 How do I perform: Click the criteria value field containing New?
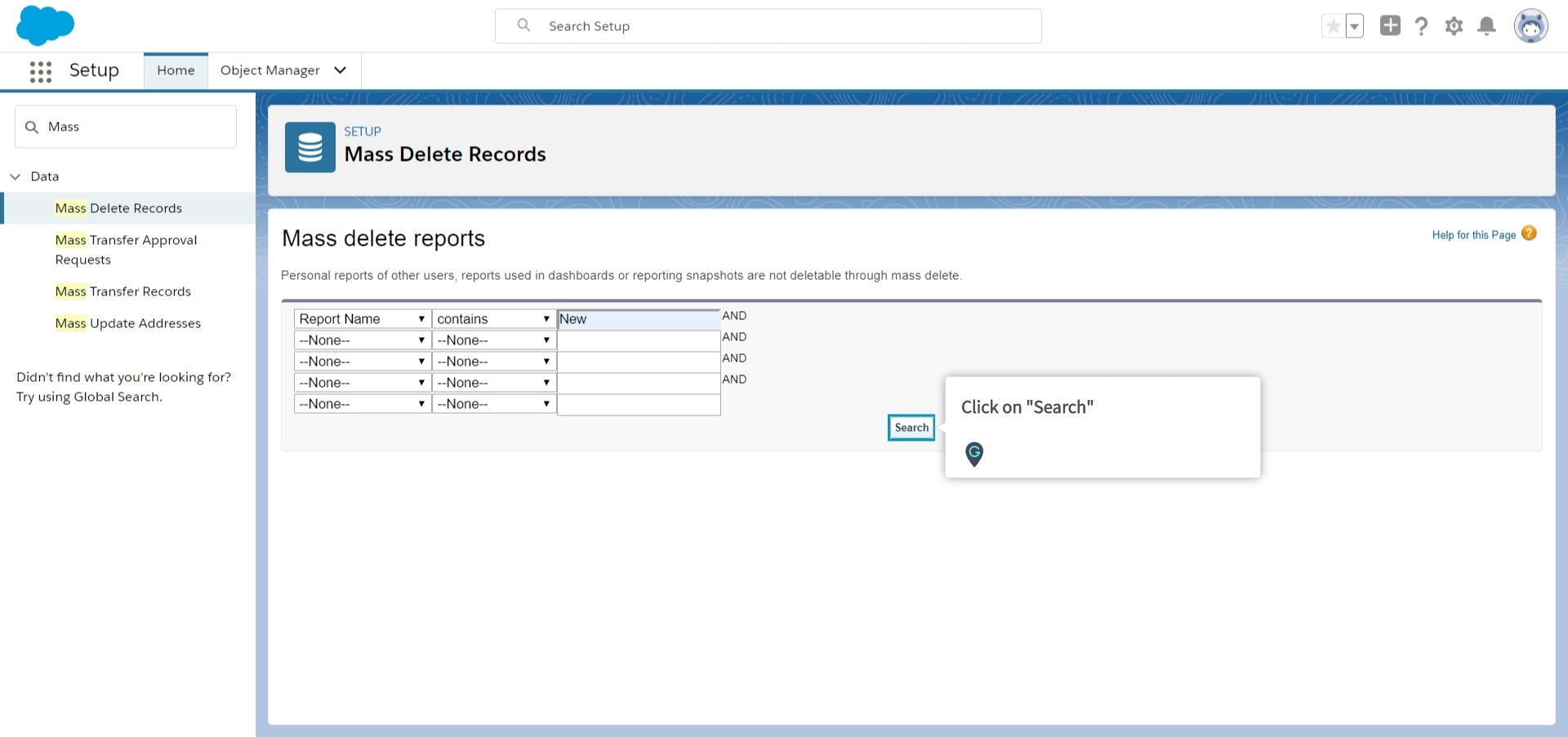(639, 319)
